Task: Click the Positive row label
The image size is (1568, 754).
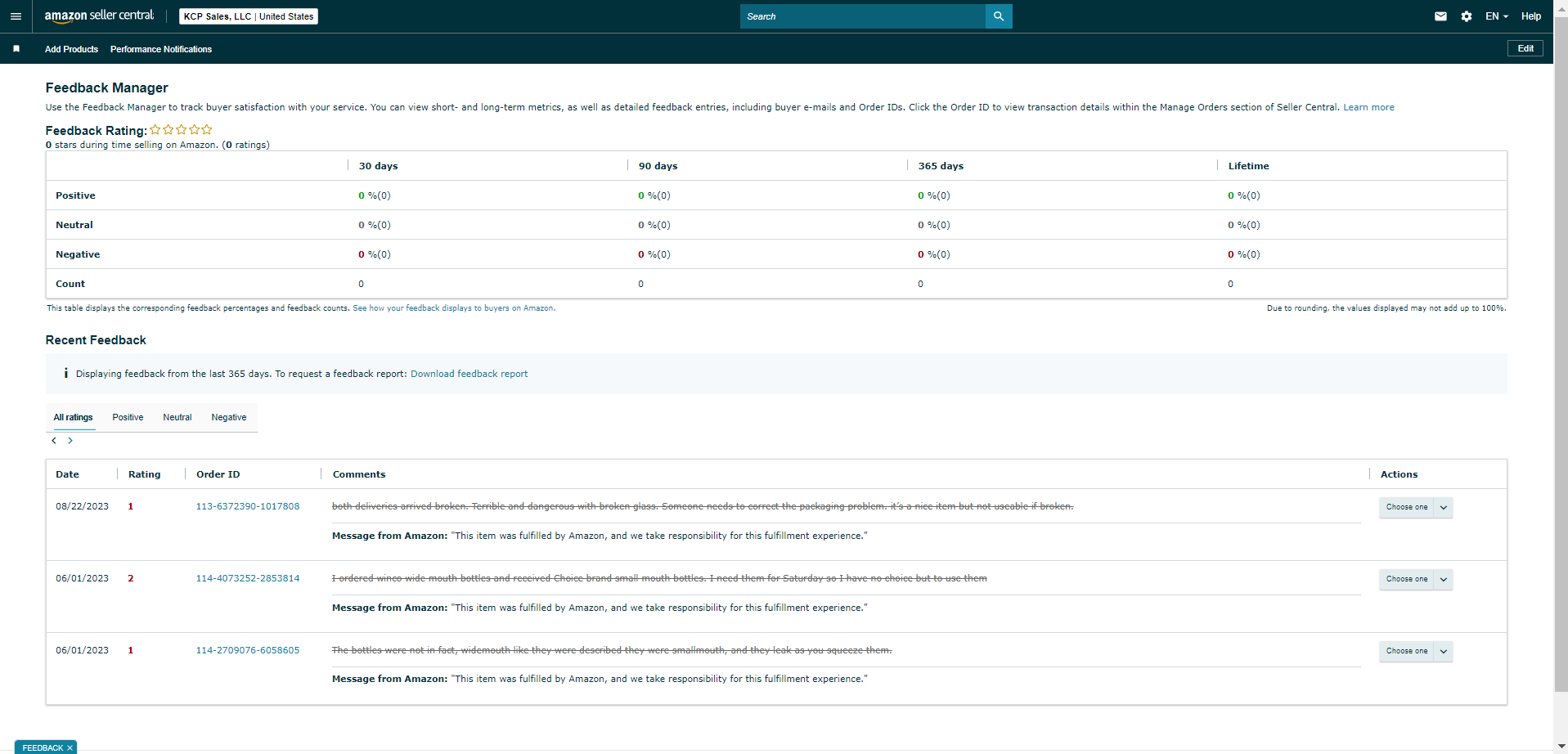Action: pyautogui.click(x=75, y=195)
